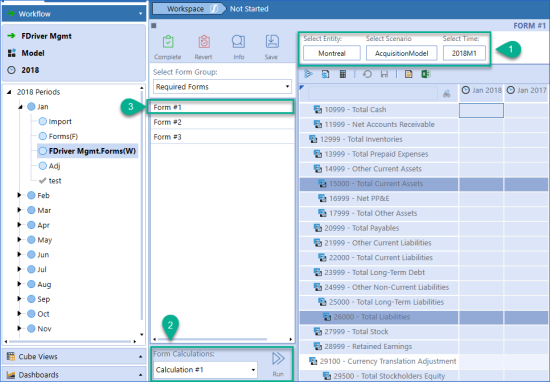The height and width of the screenshot is (382, 550).
Task: Collapse the Jan period node
Action: pos(20,107)
